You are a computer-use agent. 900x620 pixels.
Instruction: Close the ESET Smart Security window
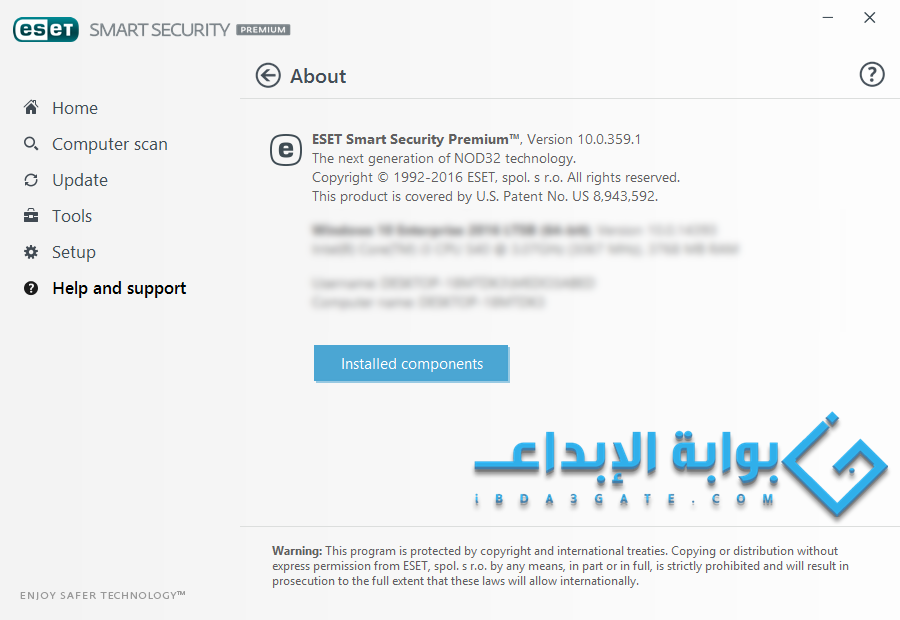(x=870, y=18)
